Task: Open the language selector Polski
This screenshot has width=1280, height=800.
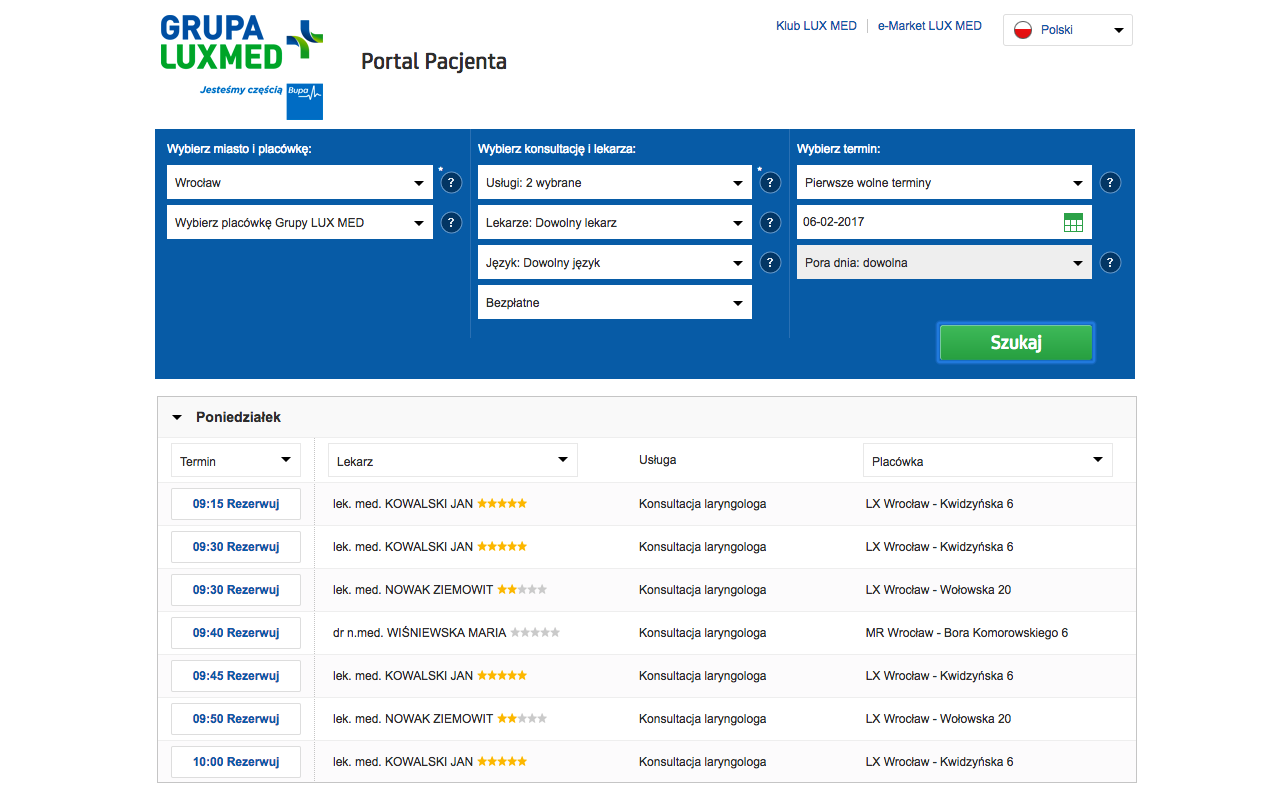Action: 1068,30
